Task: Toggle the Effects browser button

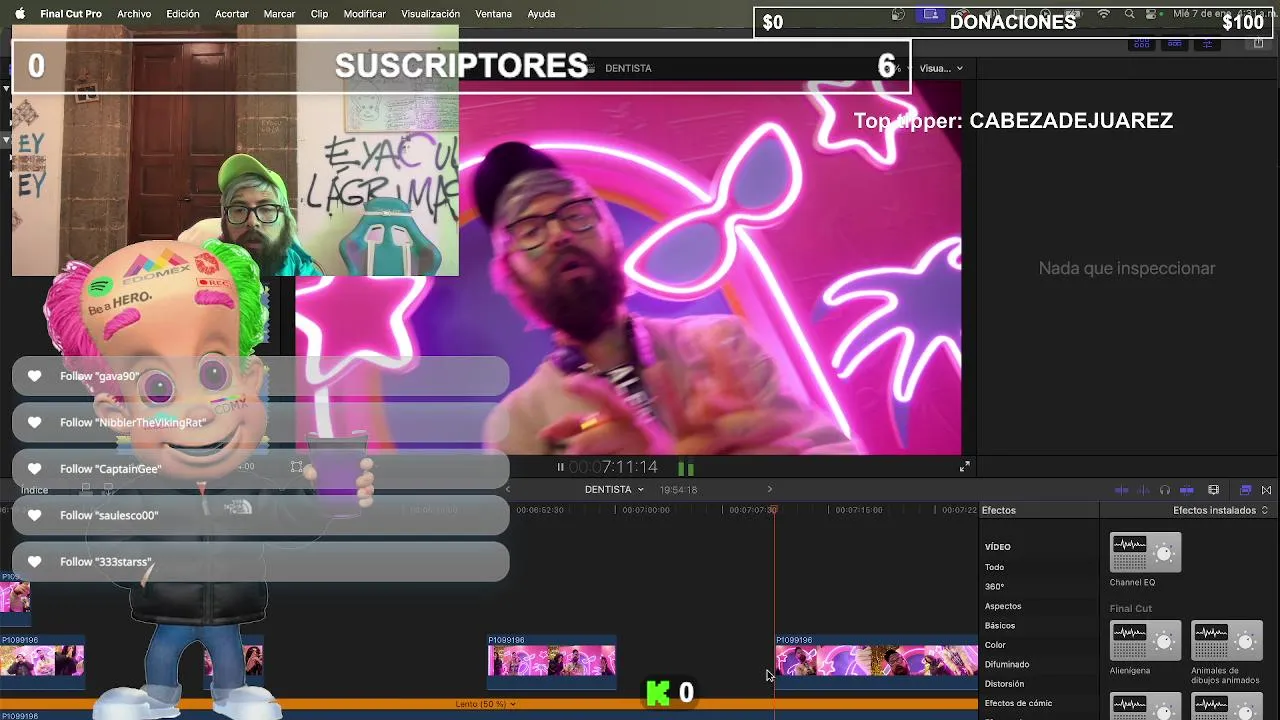Action: [1245, 490]
